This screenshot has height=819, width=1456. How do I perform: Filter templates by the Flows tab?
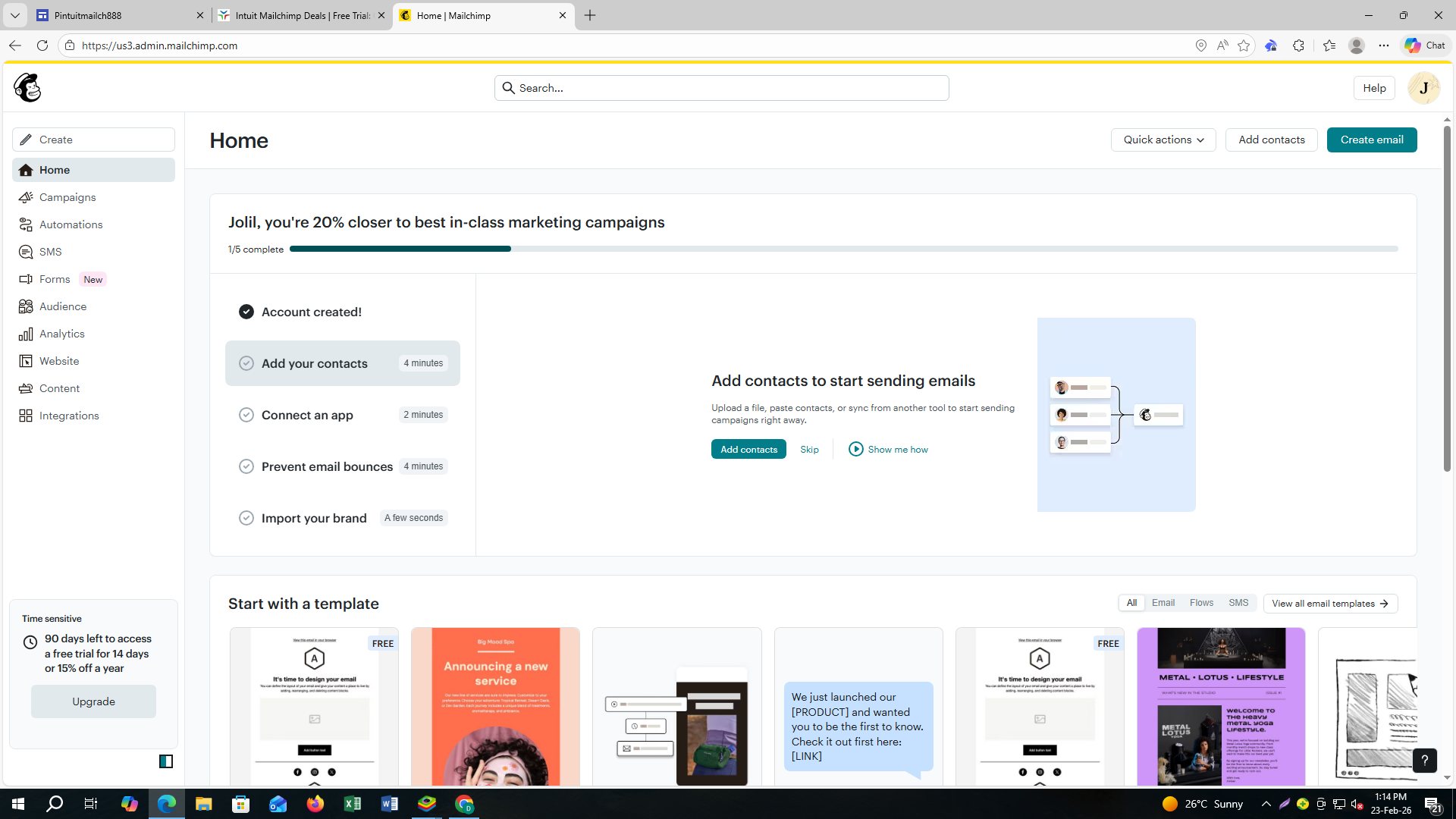click(1201, 603)
